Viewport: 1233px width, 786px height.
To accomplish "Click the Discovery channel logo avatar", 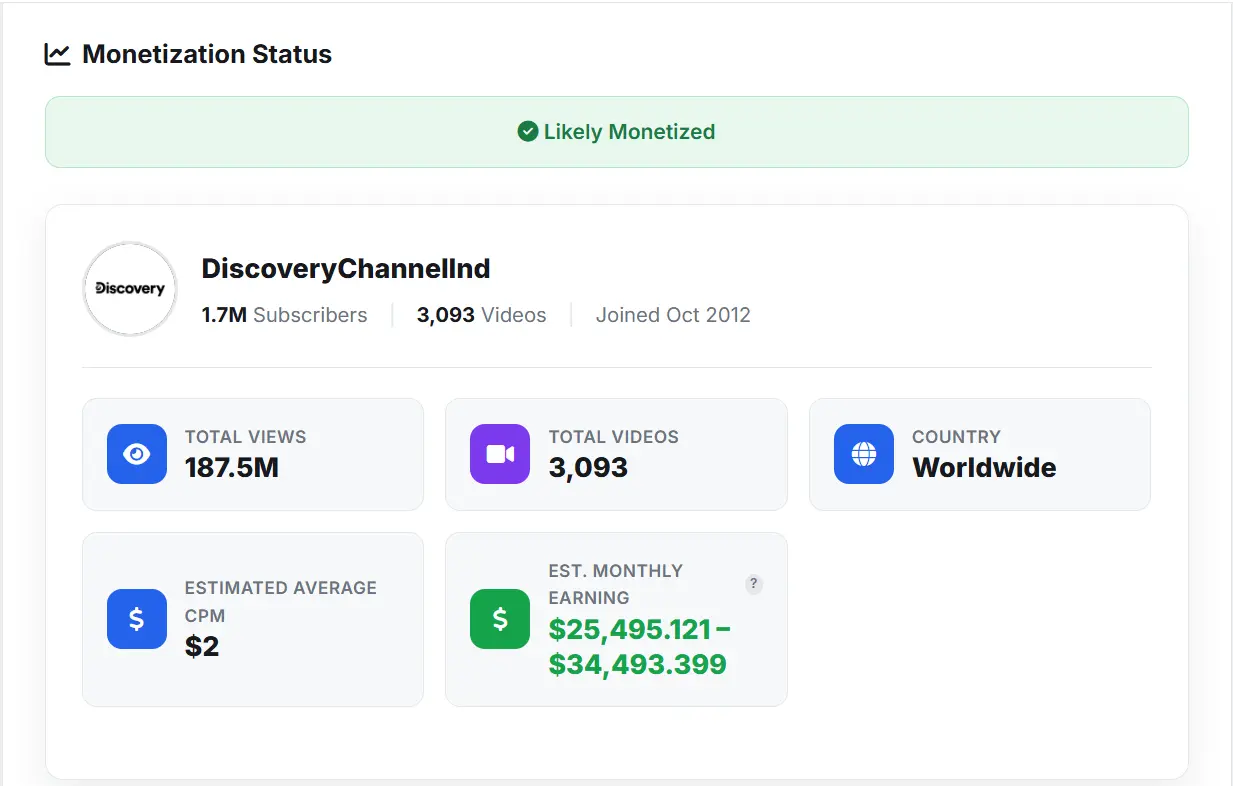I will coord(130,289).
